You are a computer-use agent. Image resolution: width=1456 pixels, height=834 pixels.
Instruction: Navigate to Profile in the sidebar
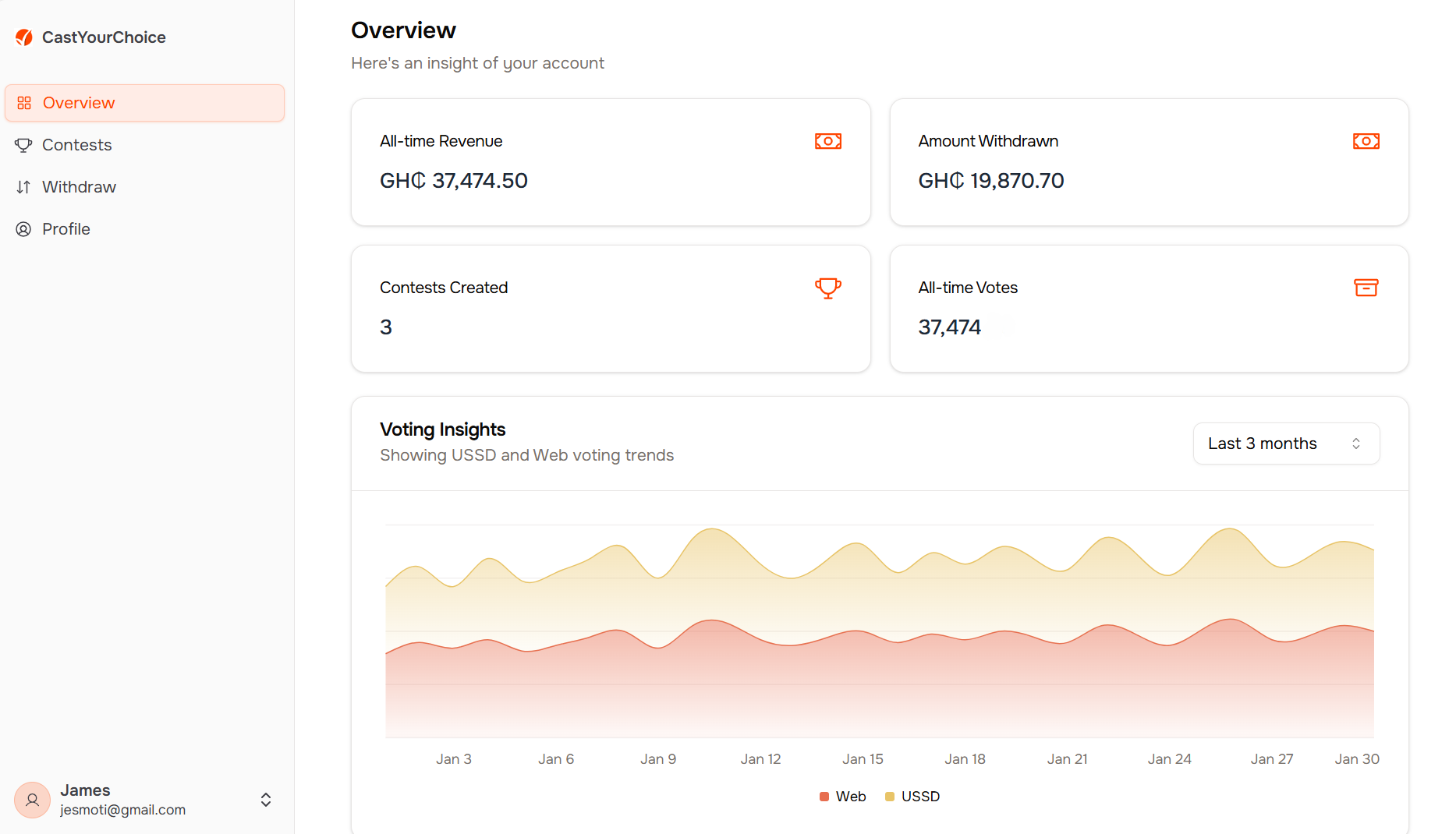click(66, 229)
